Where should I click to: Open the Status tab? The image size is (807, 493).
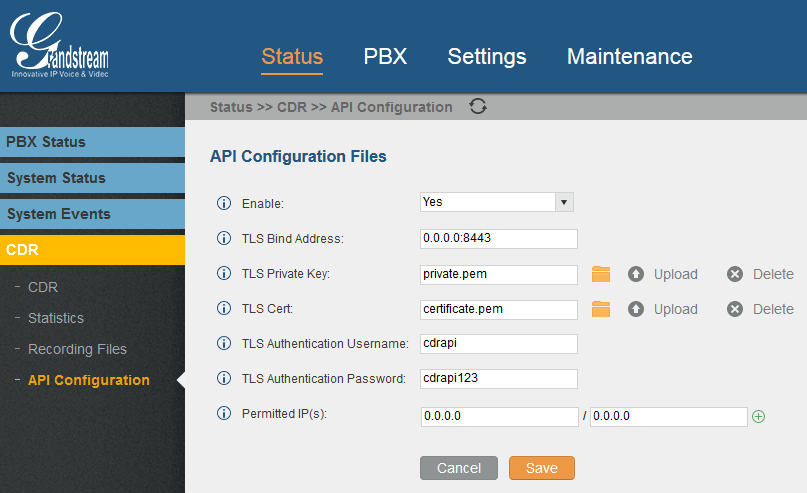[292, 56]
